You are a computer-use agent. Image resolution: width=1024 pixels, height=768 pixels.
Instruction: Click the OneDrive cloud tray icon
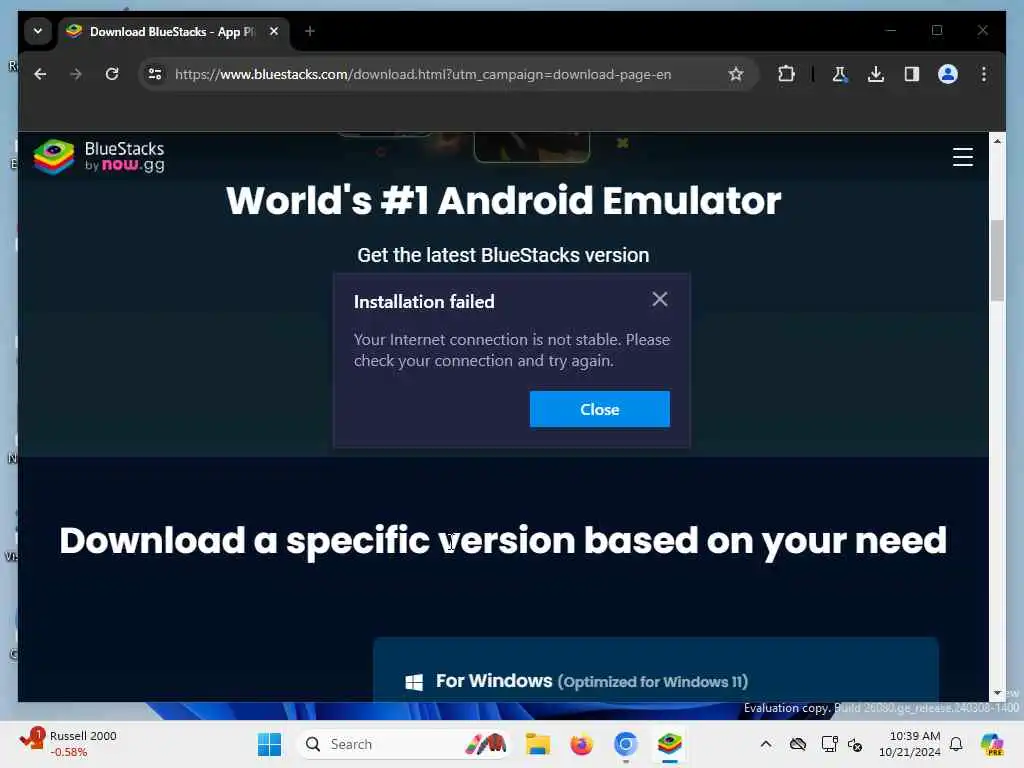[x=797, y=744]
